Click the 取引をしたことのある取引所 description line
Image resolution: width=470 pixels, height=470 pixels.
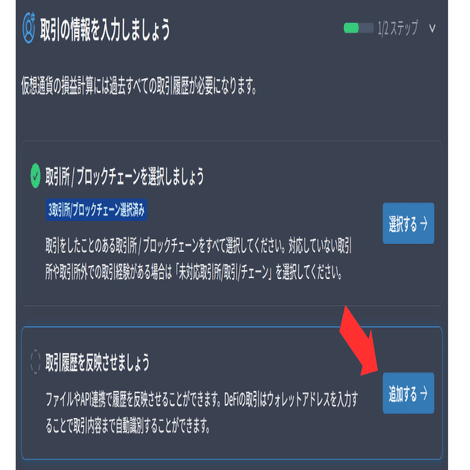(x=198, y=246)
